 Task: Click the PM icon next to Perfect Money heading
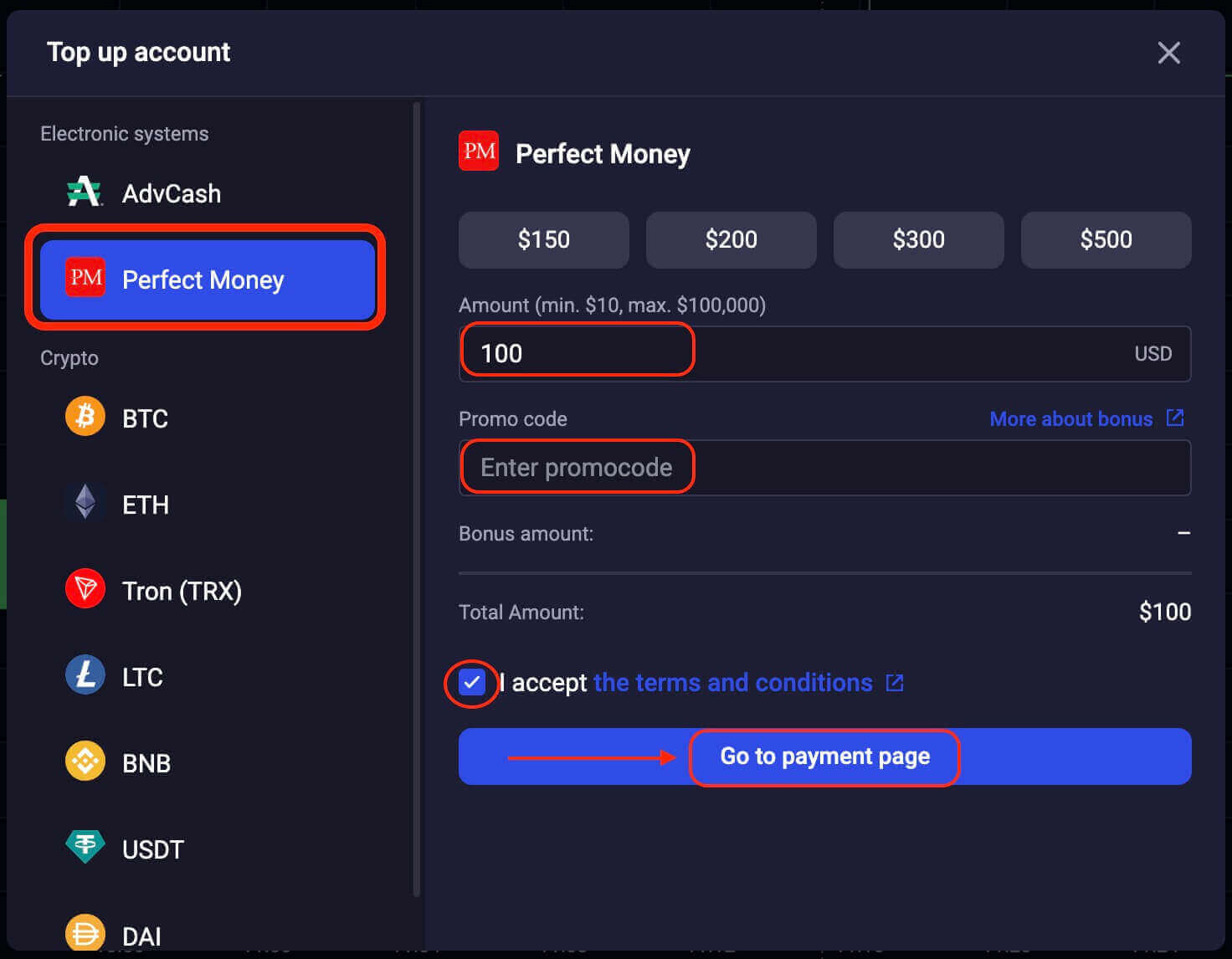click(478, 151)
